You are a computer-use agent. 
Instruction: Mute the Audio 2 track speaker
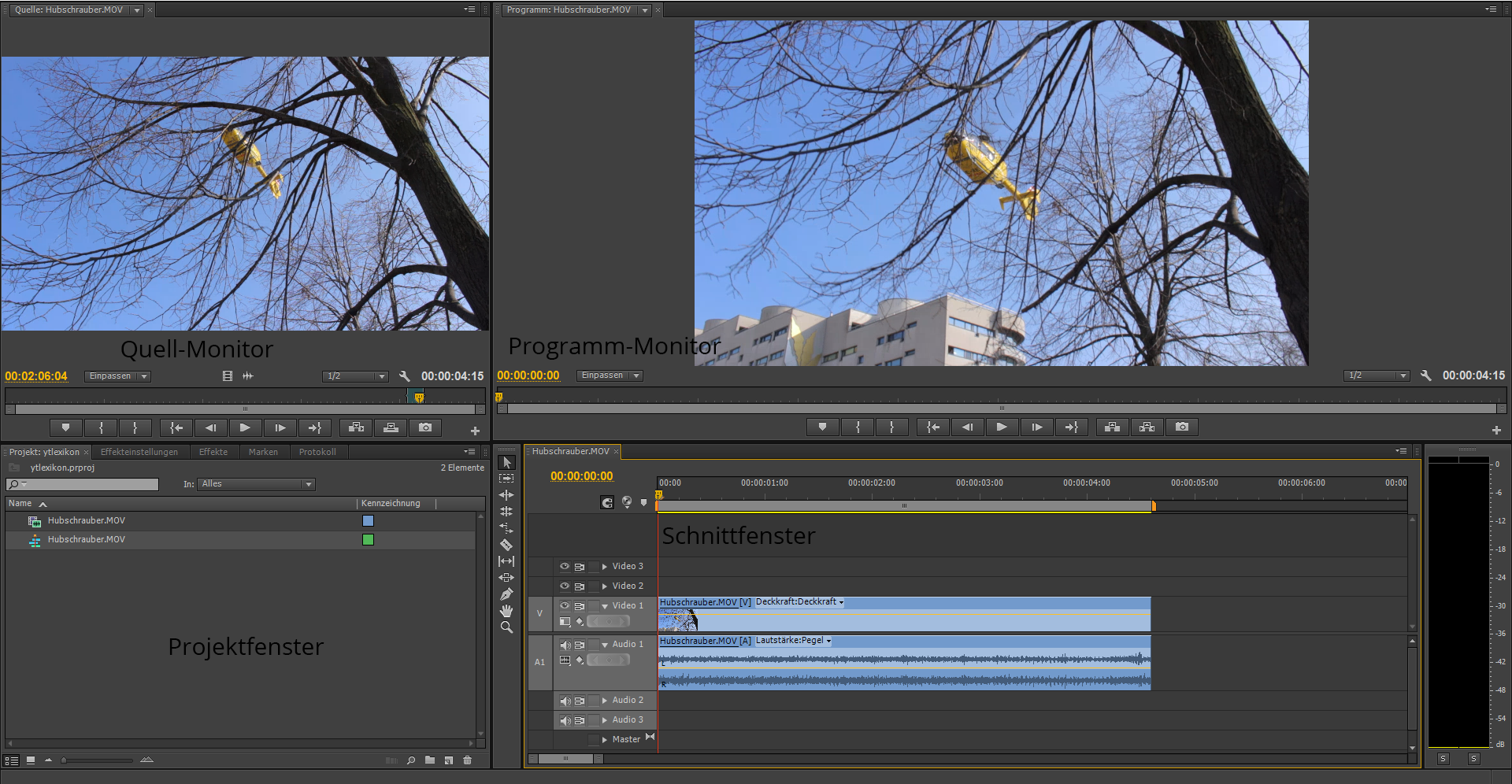point(564,701)
